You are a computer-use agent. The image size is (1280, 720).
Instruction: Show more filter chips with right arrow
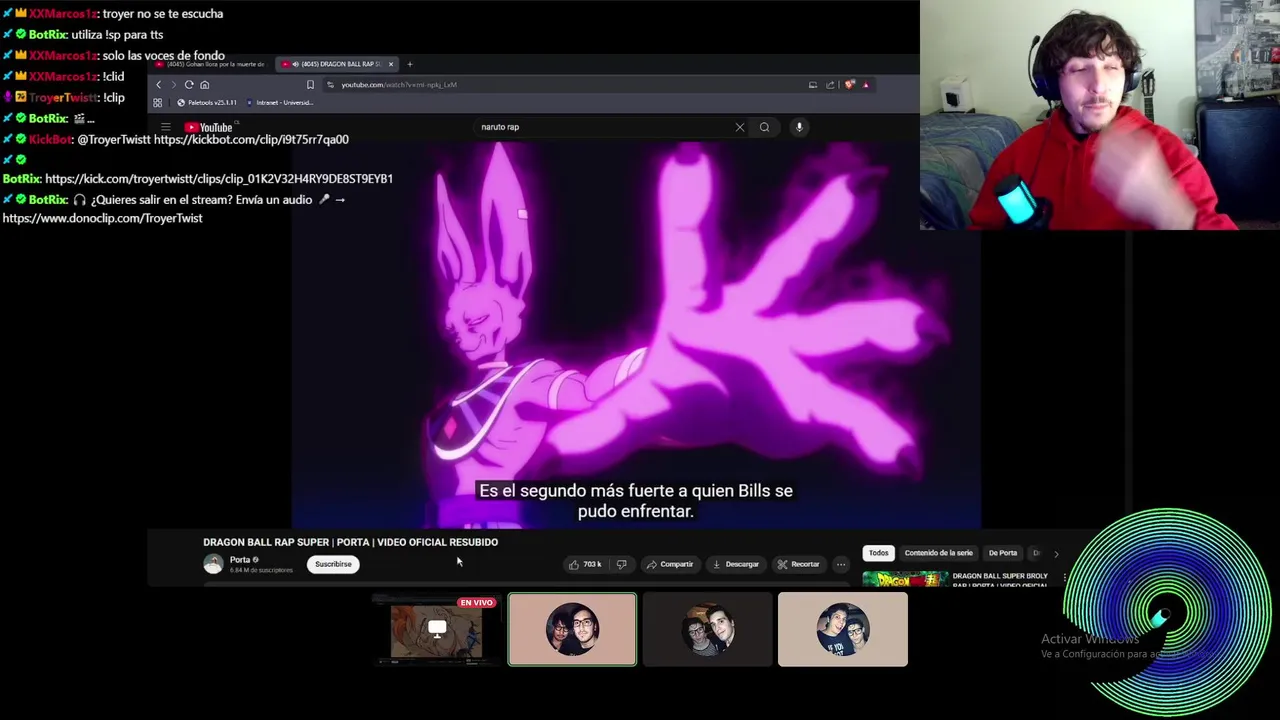1056,553
